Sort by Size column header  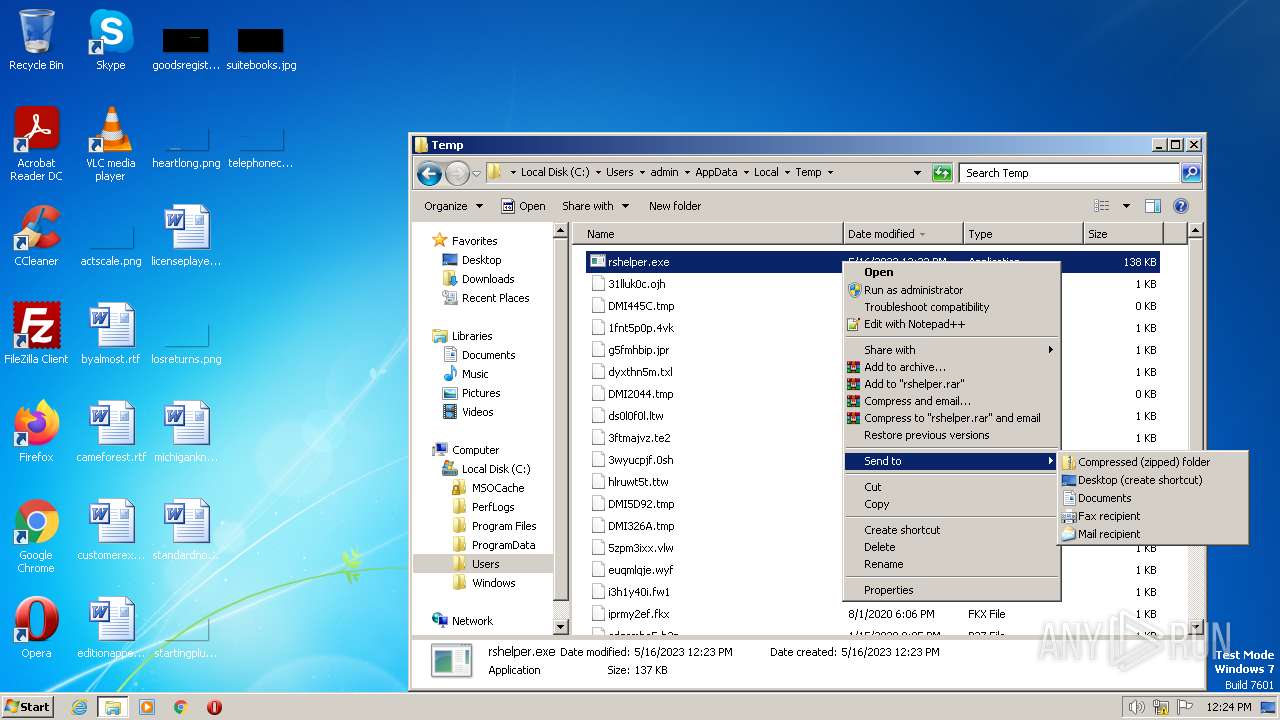(1122, 234)
